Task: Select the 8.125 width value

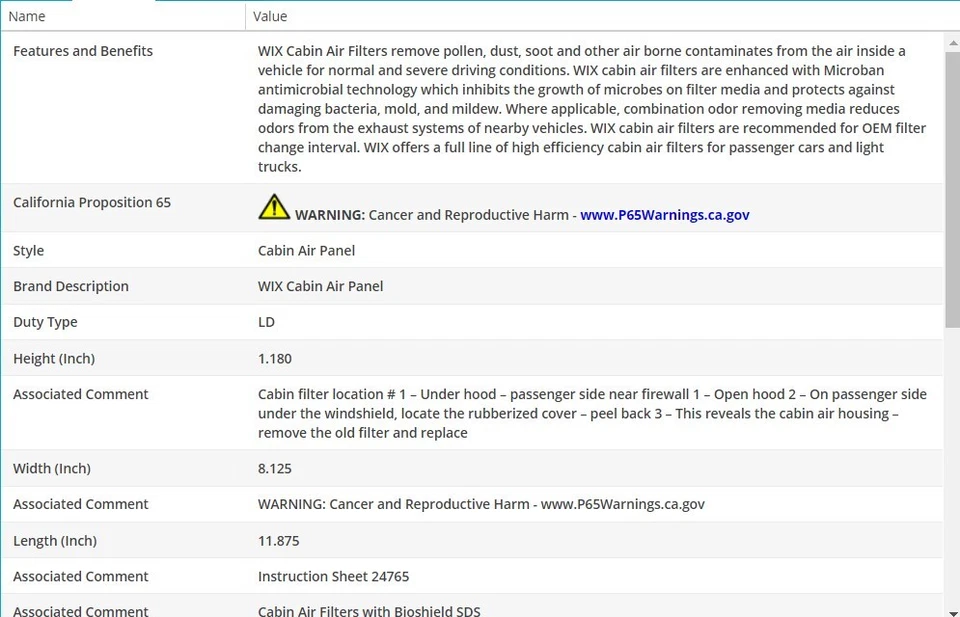Action: 275,469
